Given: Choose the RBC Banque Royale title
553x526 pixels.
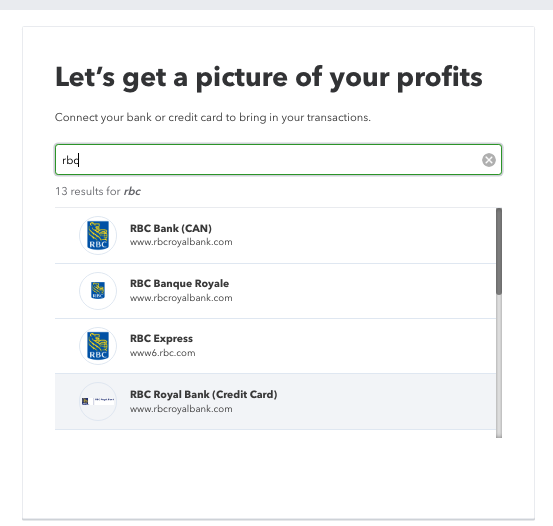Looking at the screenshot, I should coord(180,283).
